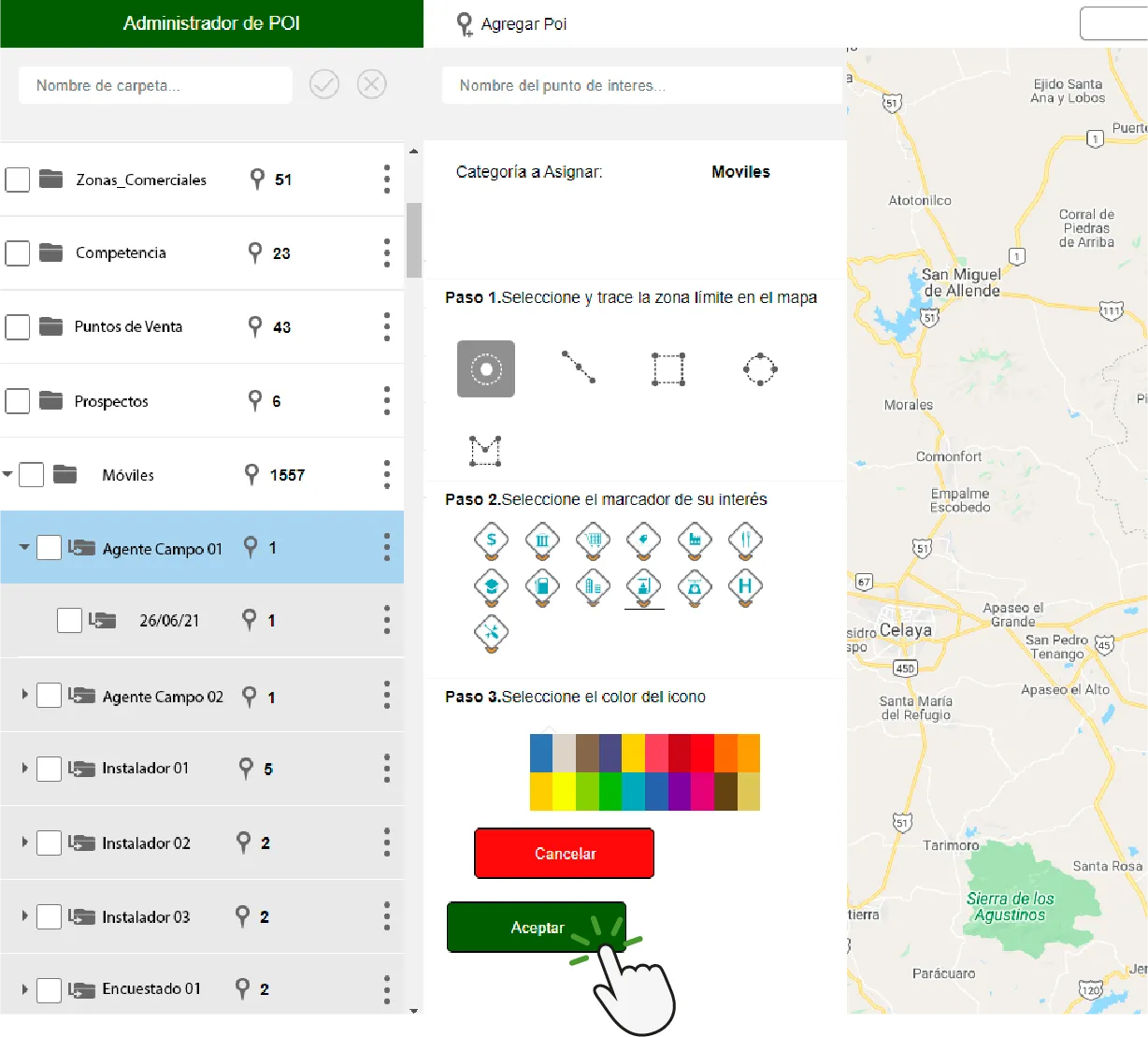
Task: Expand the Encuestado 01 subfolder
Action: (x=24, y=988)
